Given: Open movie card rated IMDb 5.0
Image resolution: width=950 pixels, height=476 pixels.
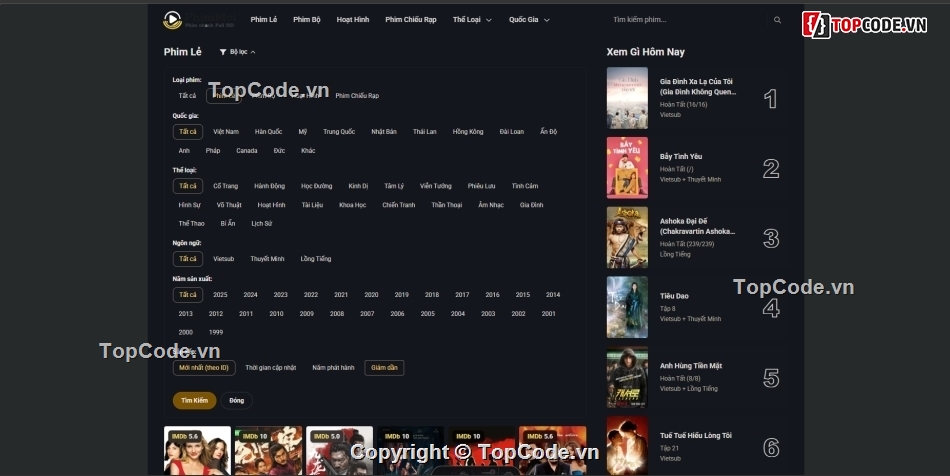Looking at the screenshot, I should [339, 451].
